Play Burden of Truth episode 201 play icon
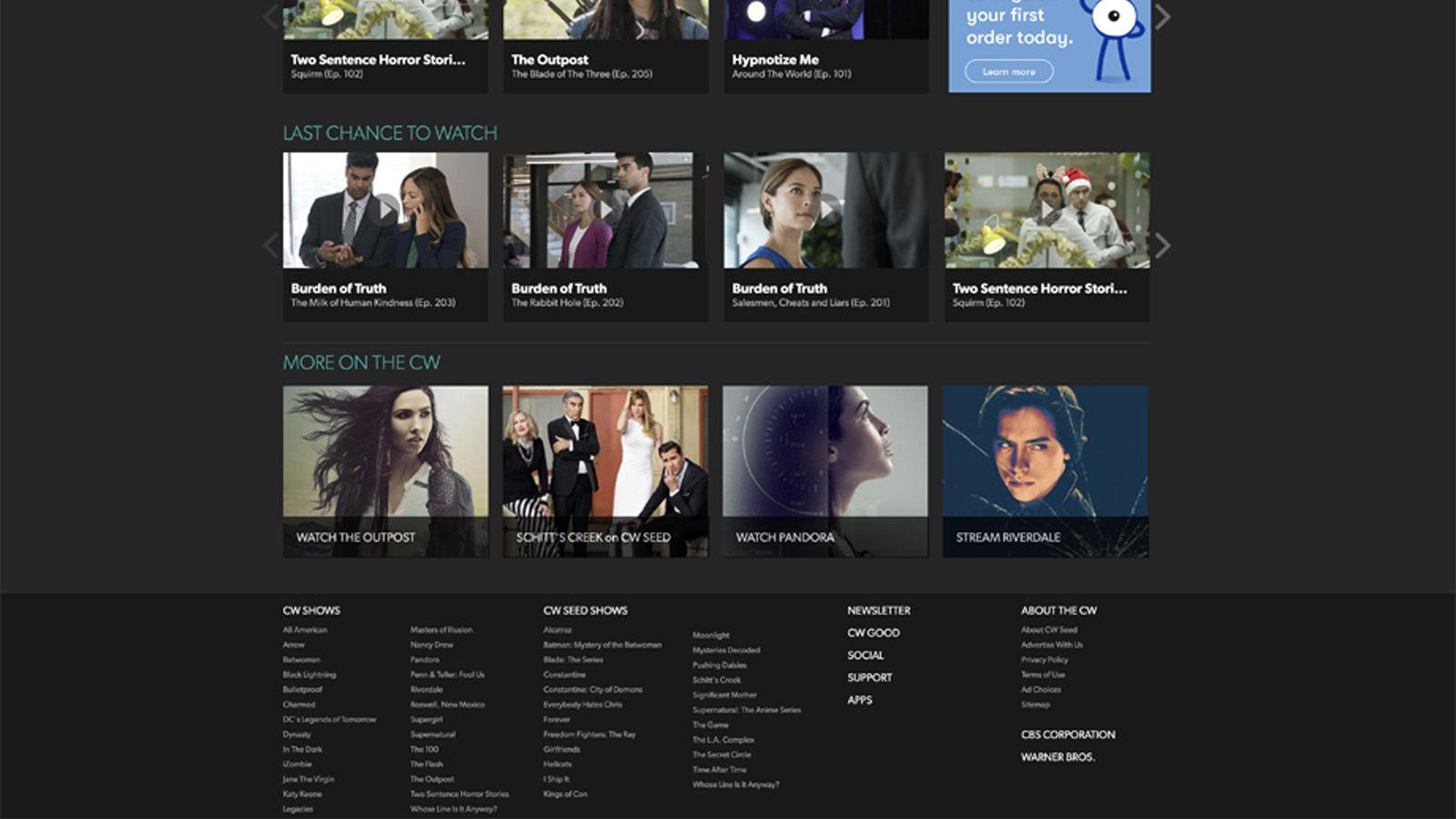 pyautogui.click(x=826, y=210)
